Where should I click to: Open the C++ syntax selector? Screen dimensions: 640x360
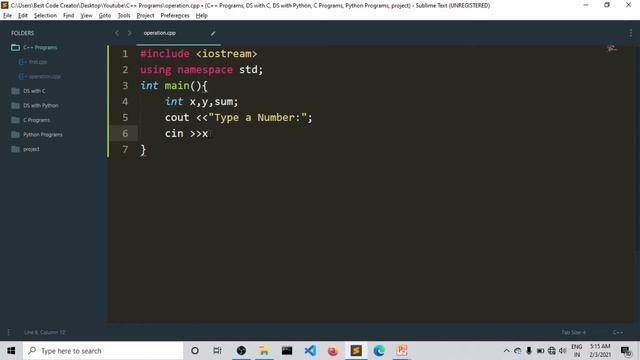618,332
